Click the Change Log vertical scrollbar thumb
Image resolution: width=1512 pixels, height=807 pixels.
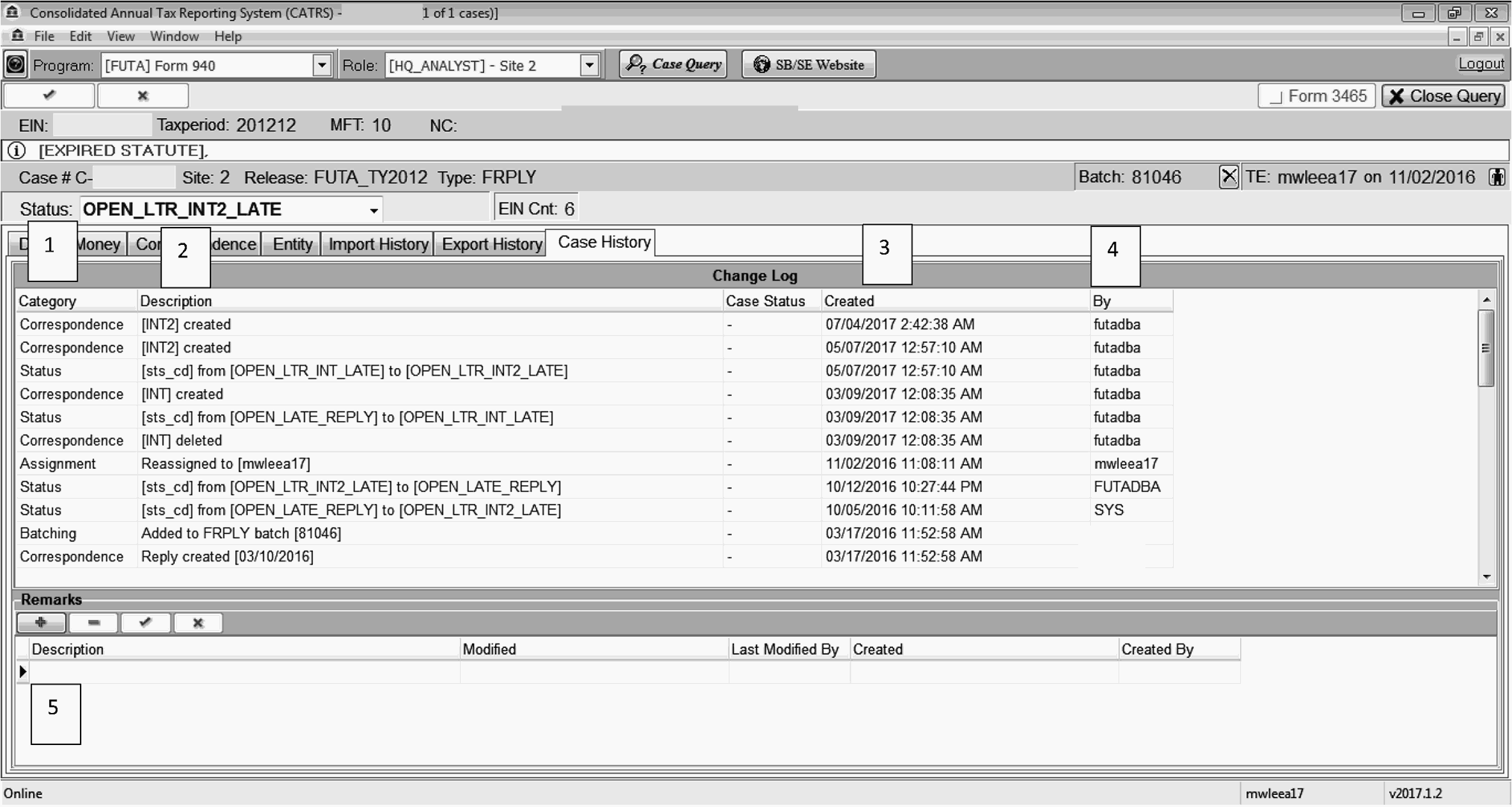point(1486,348)
